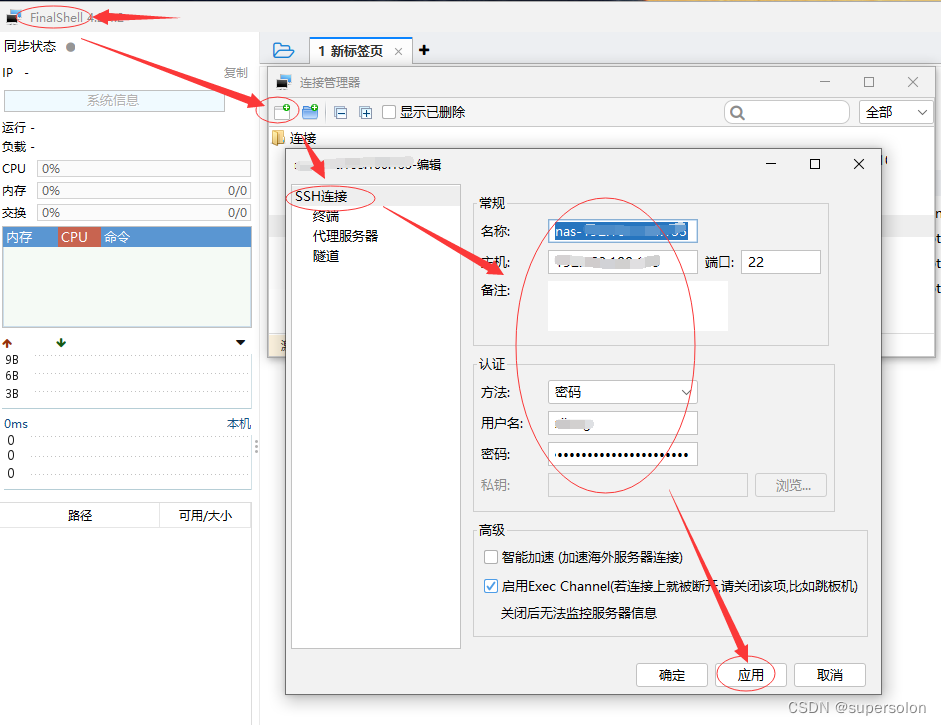
Task: Expand all connections with the plus icon
Action: pos(366,112)
